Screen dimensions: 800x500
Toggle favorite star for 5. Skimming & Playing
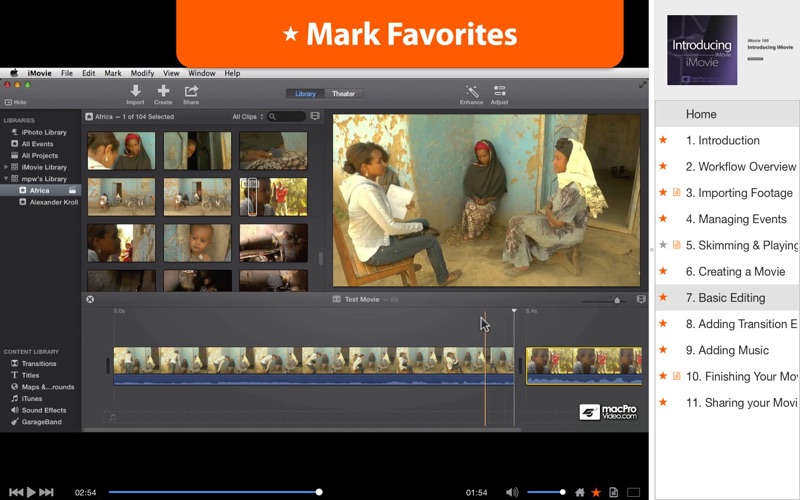[663, 245]
